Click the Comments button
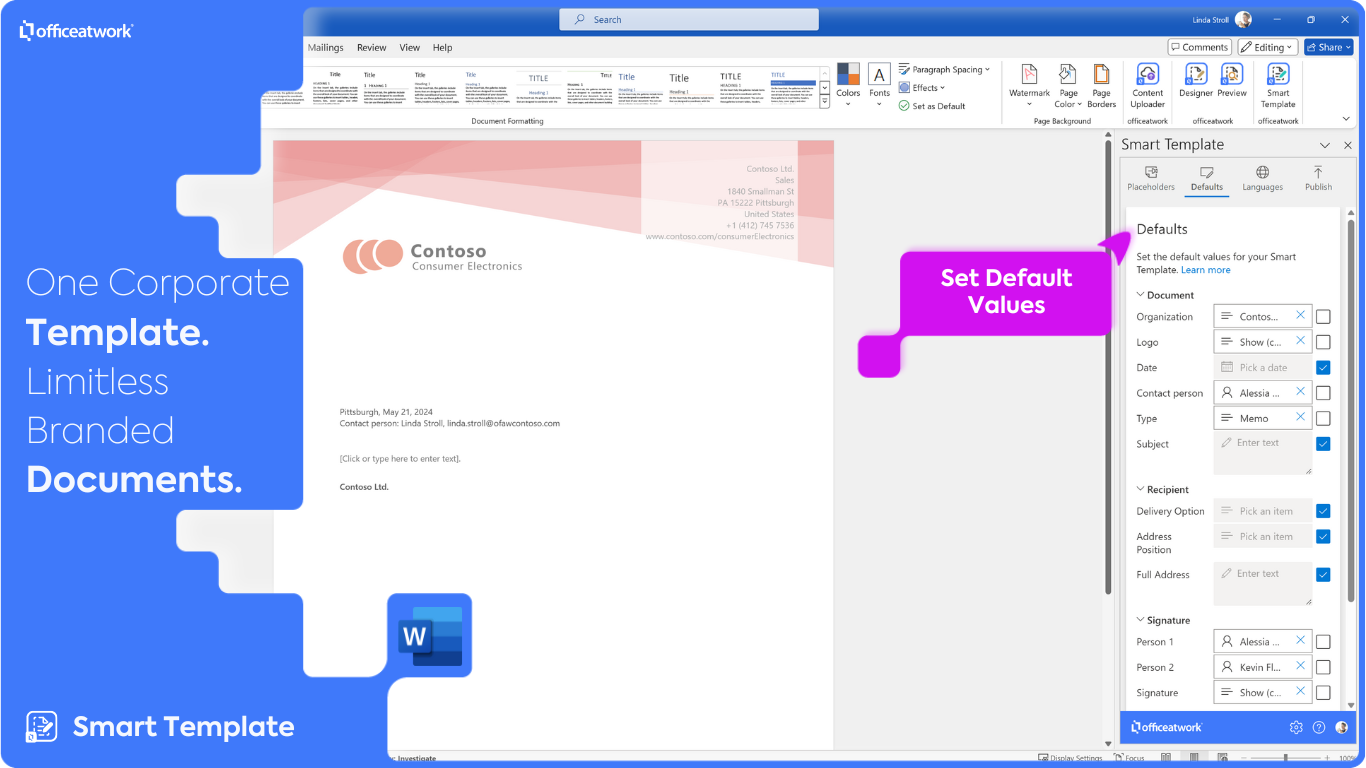The image size is (1366, 768). (1199, 47)
